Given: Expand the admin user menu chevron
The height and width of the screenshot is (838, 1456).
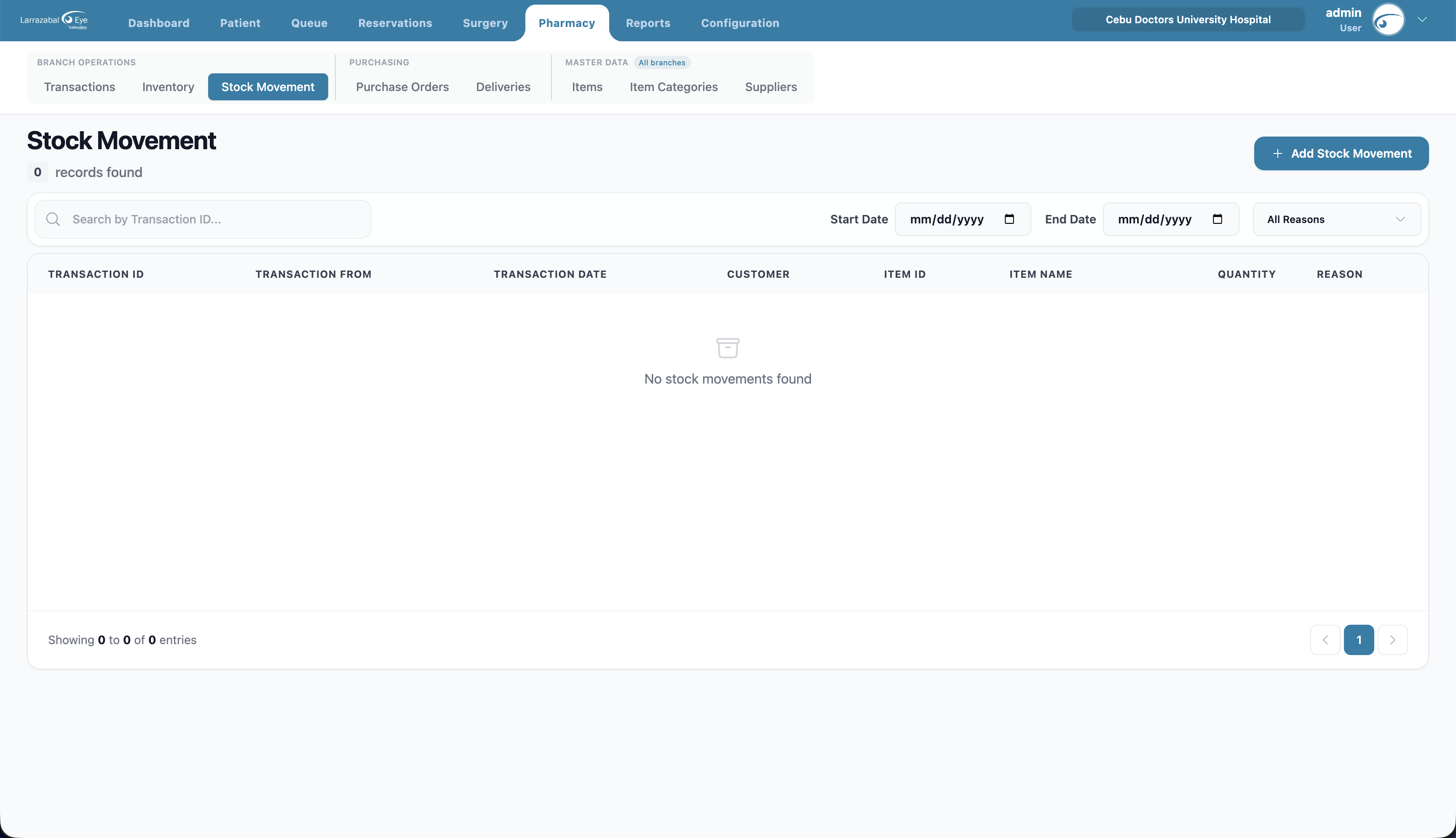Looking at the screenshot, I should (x=1422, y=19).
